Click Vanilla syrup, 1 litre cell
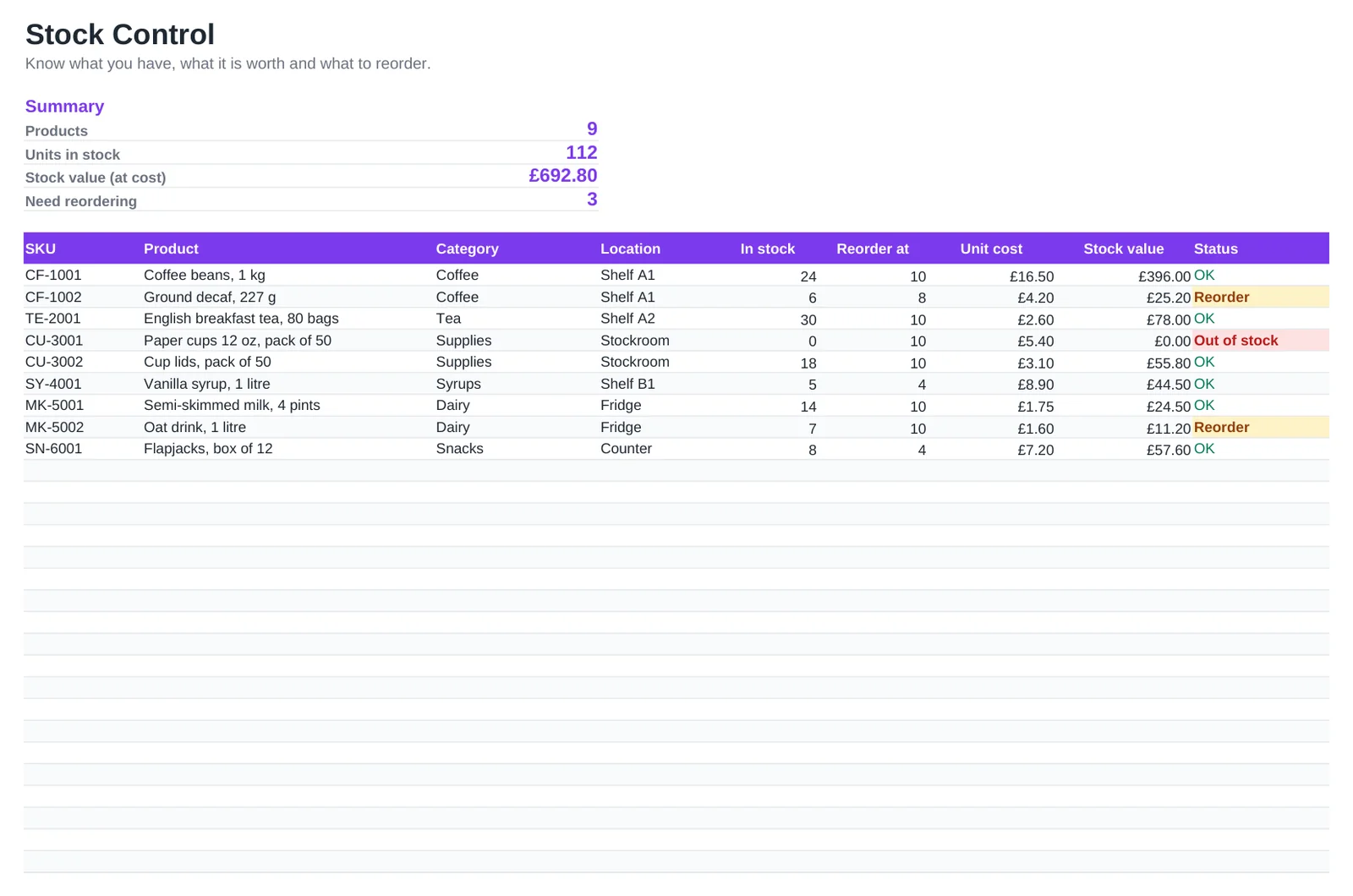1353x896 pixels. point(207,383)
